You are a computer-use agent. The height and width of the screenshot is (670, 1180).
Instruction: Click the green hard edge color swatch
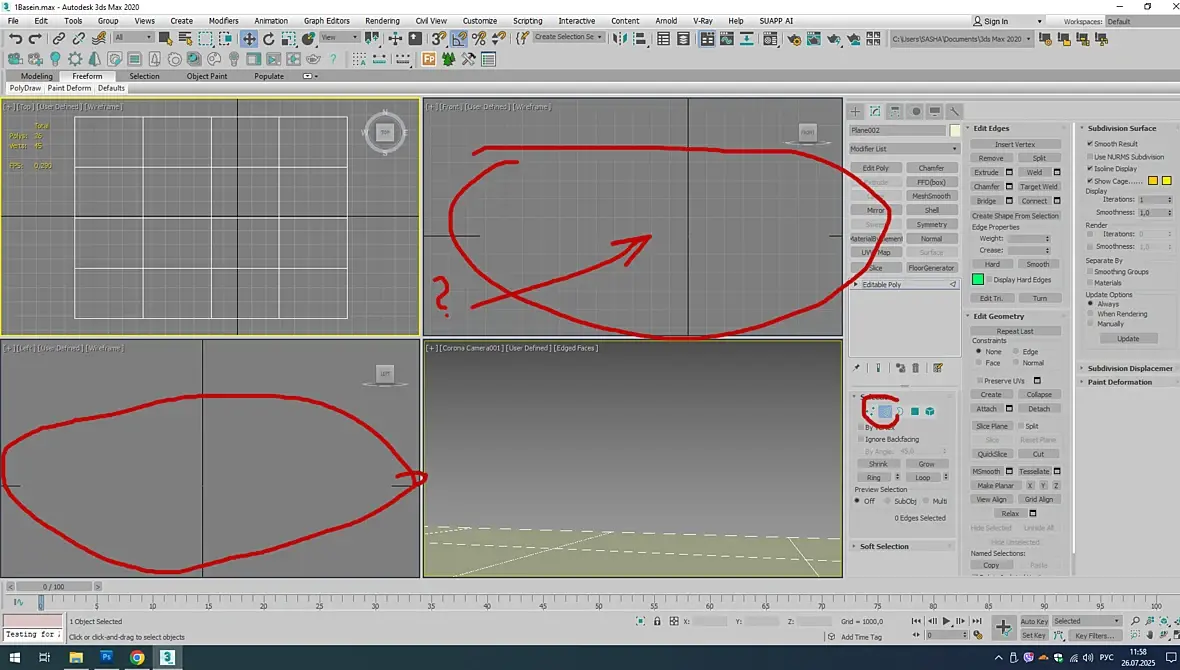tap(978, 279)
